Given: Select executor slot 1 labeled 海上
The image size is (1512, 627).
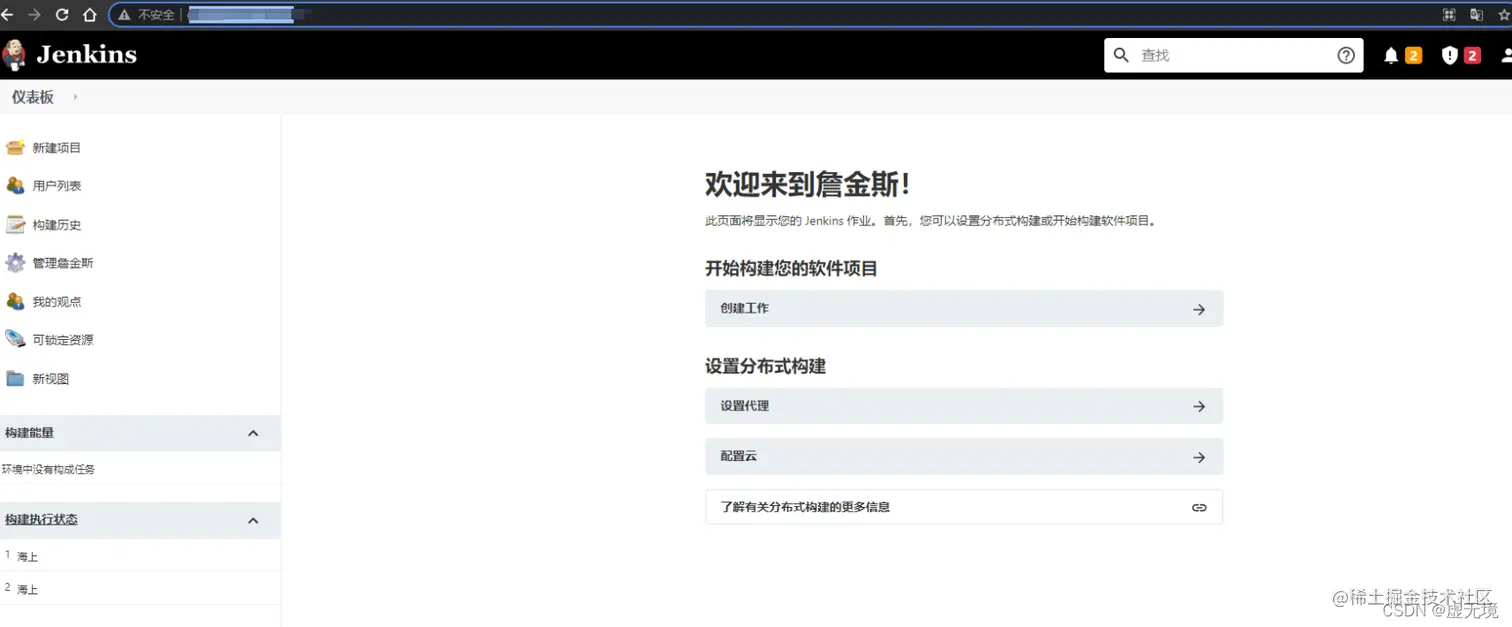Looking at the screenshot, I should 25,556.
